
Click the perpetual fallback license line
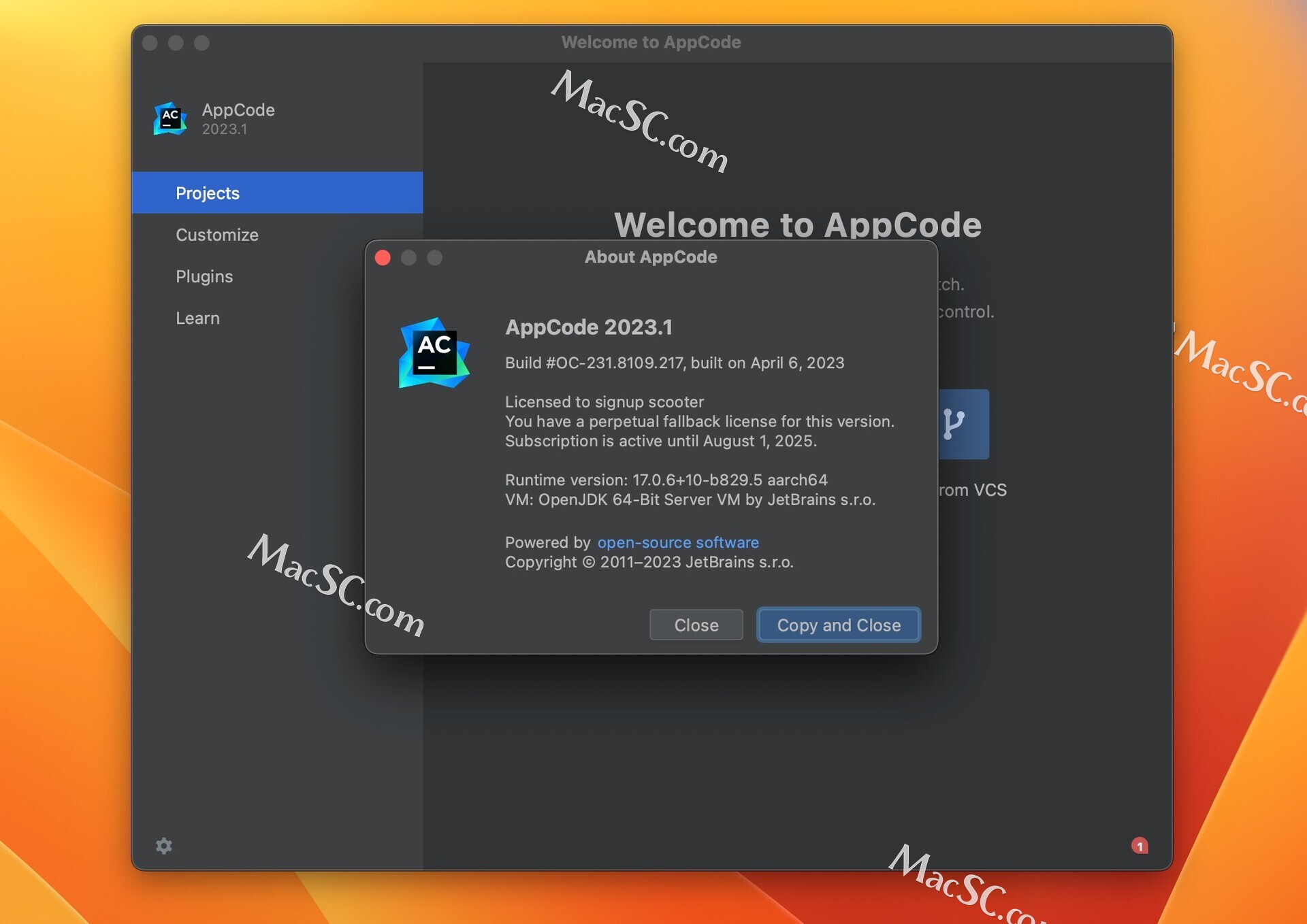(700, 421)
